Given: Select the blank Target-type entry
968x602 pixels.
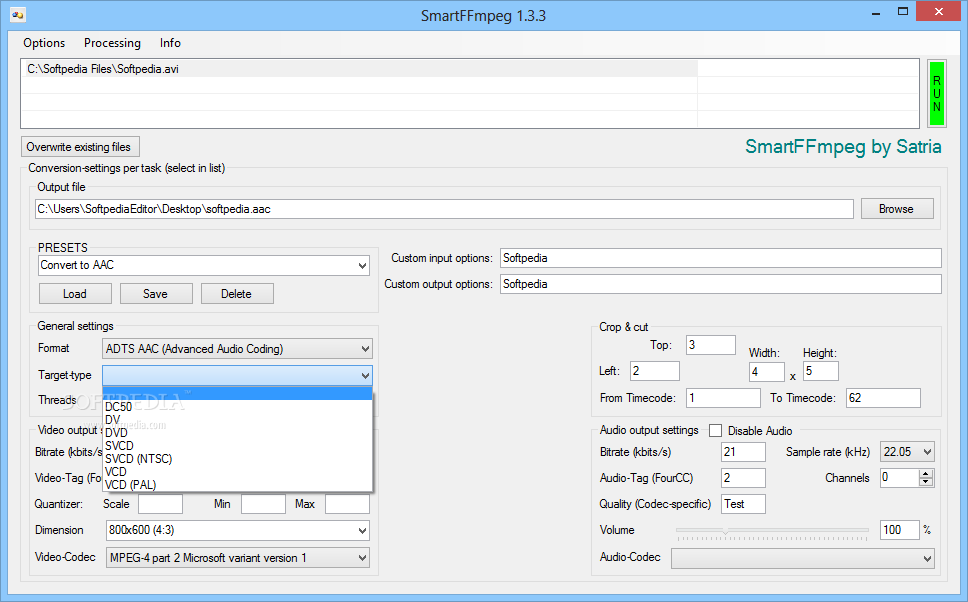Looking at the screenshot, I should (238, 394).
